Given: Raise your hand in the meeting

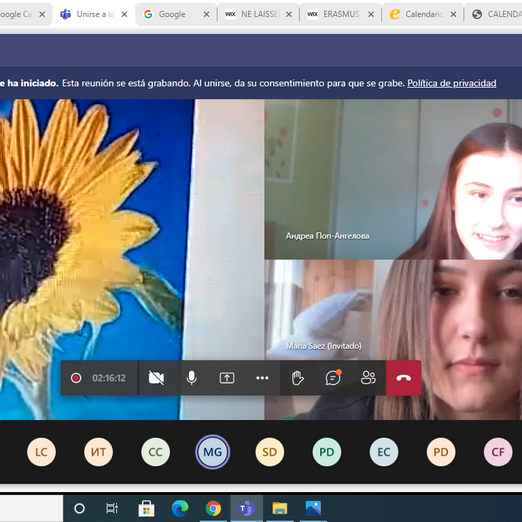Looking at the screenshot, I should click(x=297, y=378).
